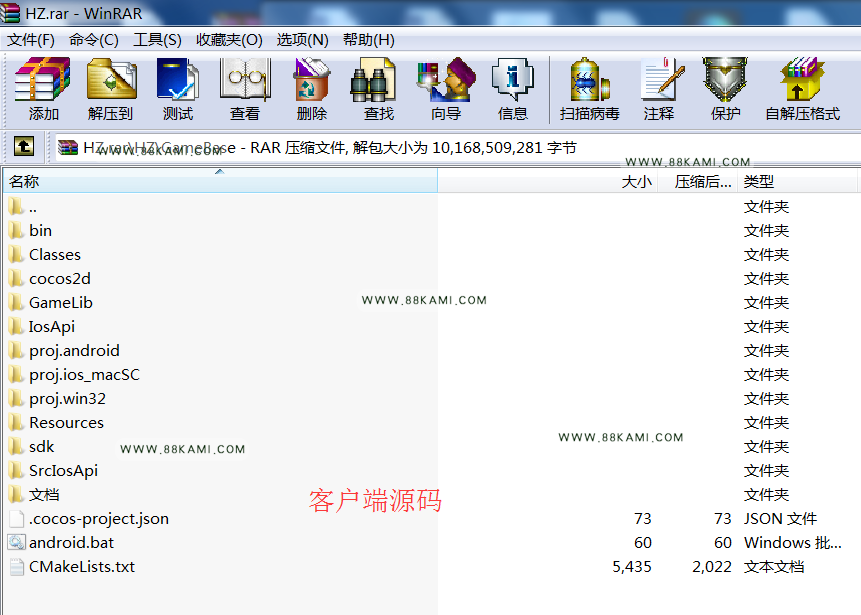Sort by Type (类型) column header
Viewport: 861px width, 615px height.
(x=797, y=181)
